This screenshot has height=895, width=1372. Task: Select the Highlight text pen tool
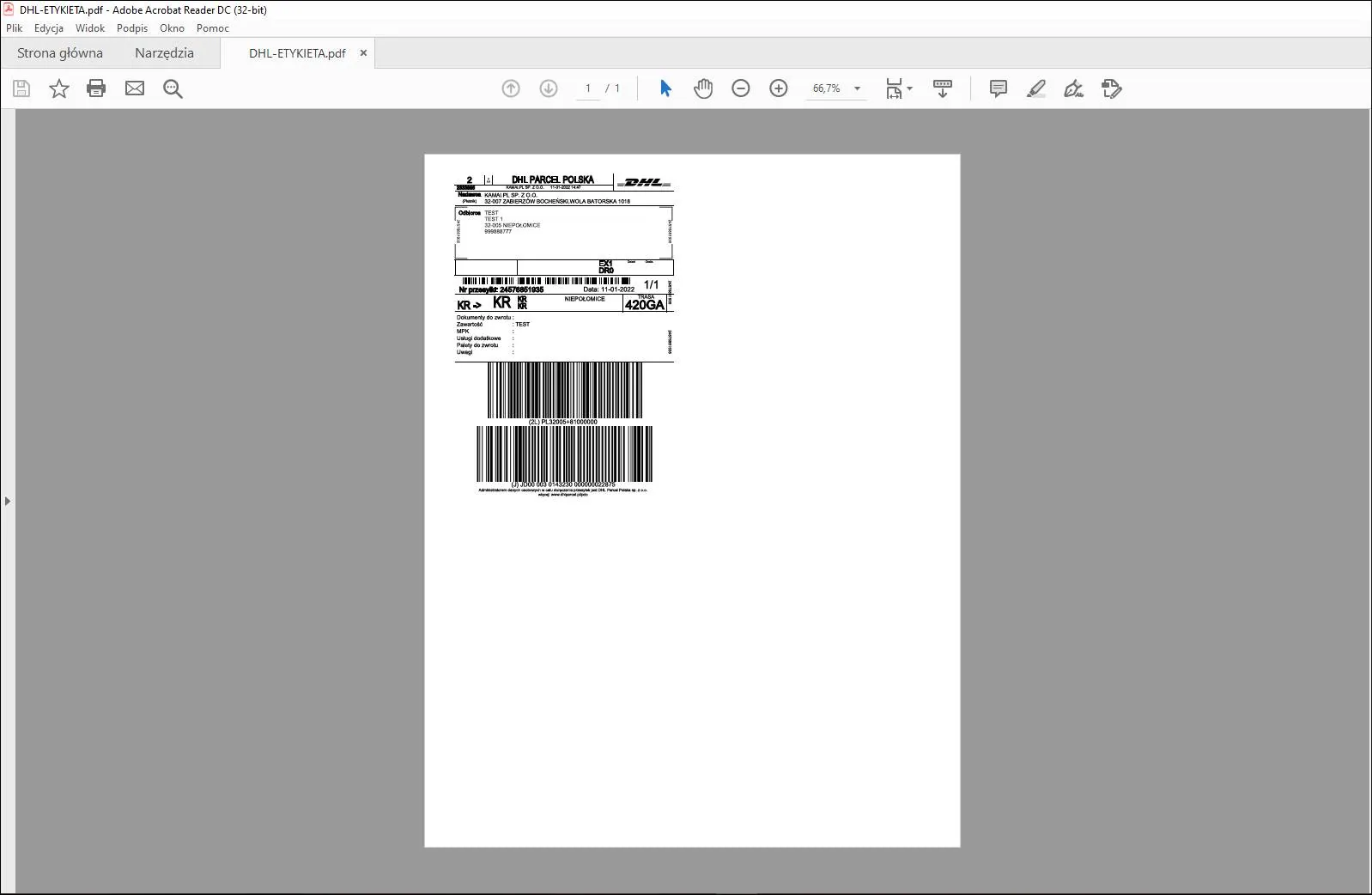click(x=1036, y=88)
